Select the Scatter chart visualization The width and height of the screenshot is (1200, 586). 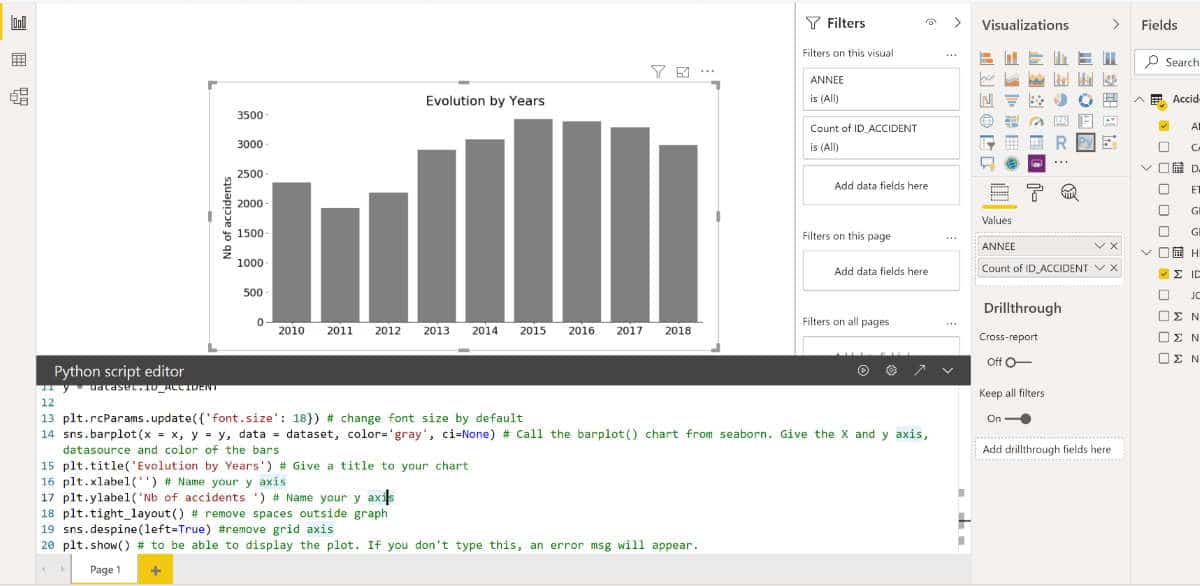(1036, 100)
